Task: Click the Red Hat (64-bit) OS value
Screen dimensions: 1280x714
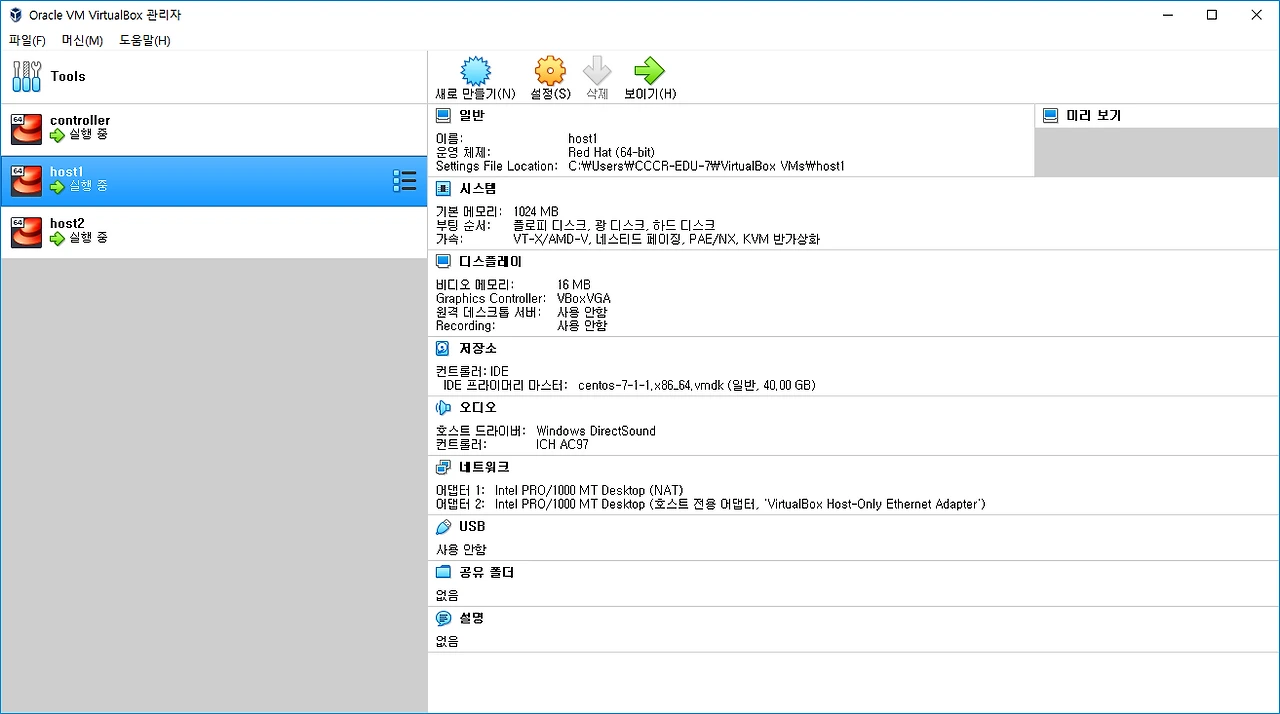Action: coord(611,152)
